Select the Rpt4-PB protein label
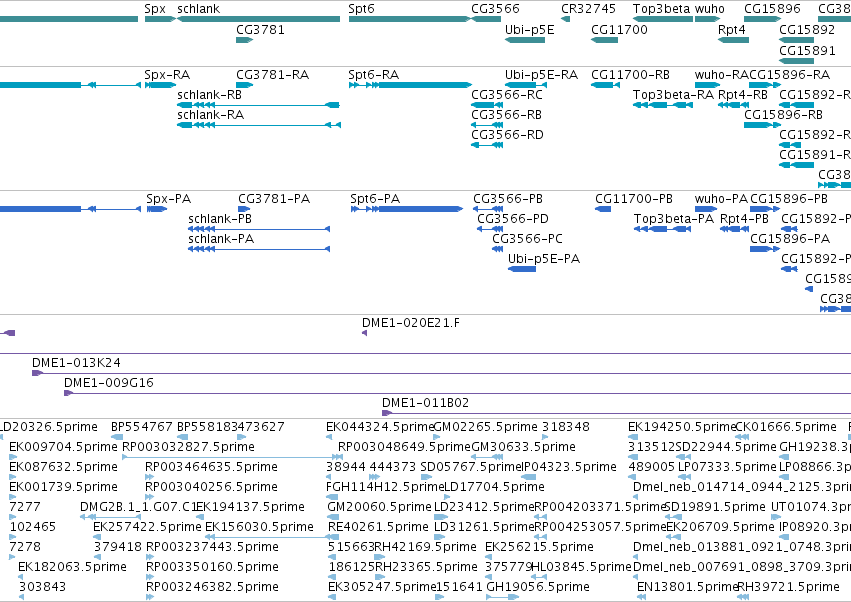 [x=744, y=219]
